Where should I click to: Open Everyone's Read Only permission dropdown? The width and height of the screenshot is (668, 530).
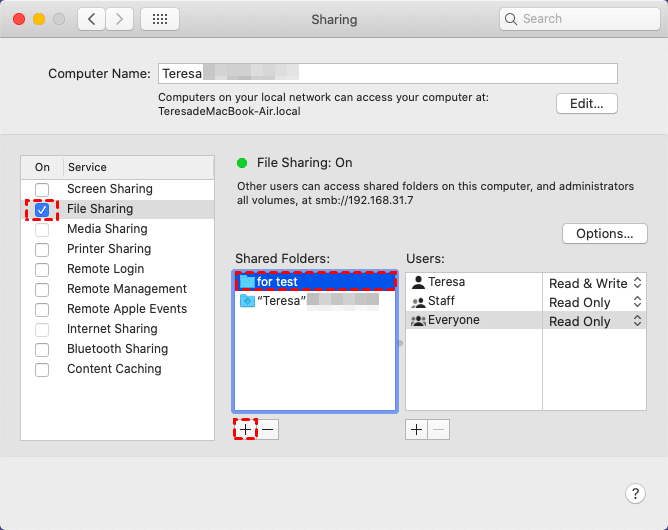[594, 321]
